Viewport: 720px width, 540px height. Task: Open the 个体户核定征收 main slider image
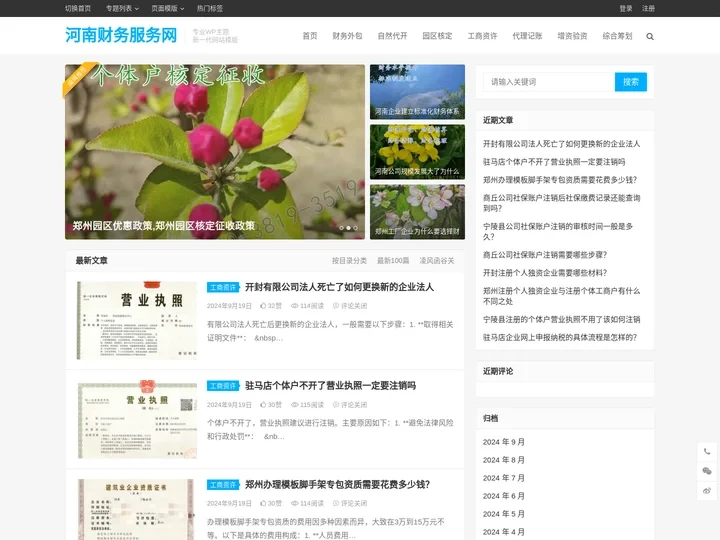[215, 152]
